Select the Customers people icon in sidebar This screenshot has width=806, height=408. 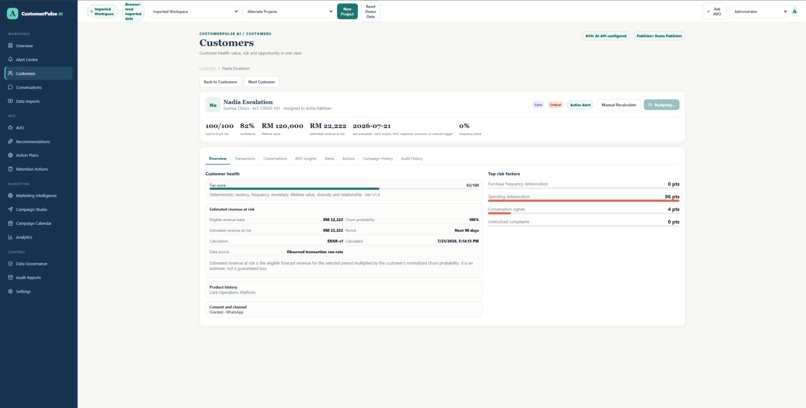tap(10, 73)
